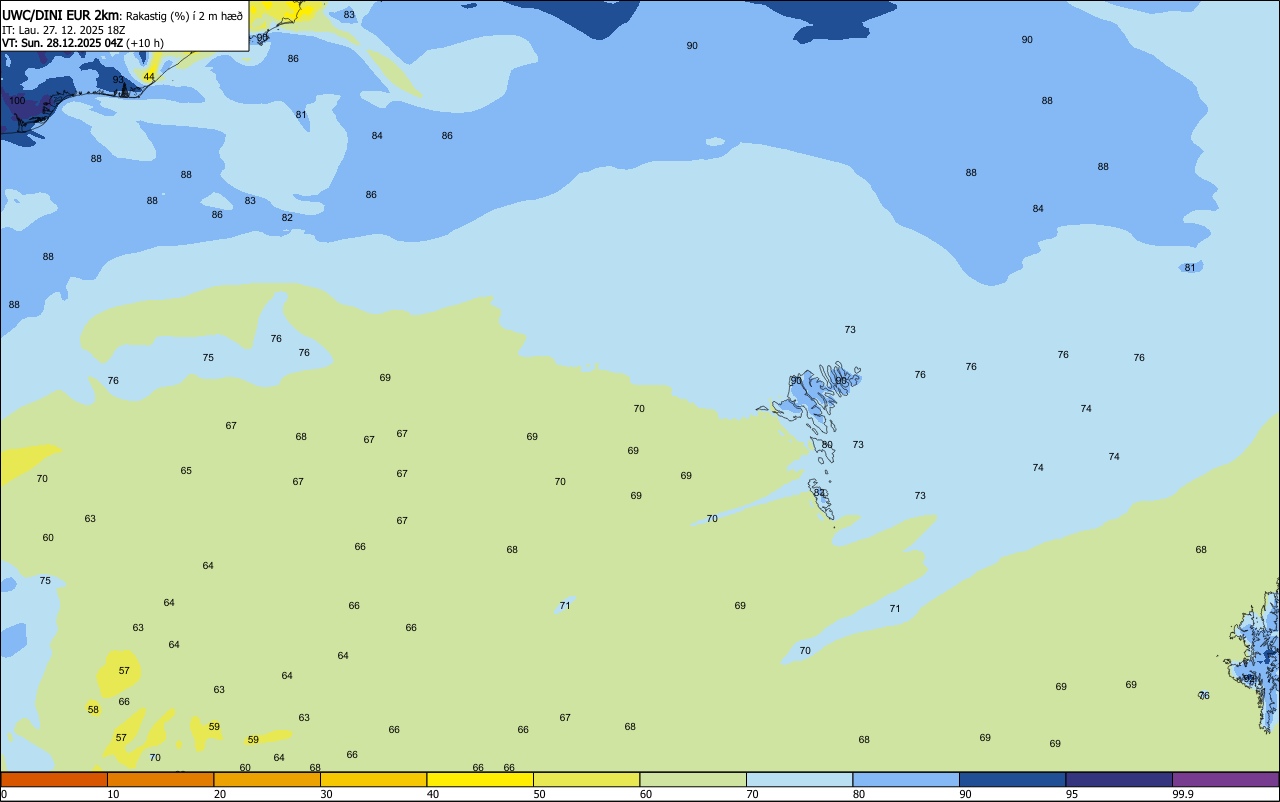
Task: Click the legend tick label '10'
Action: pyautogui.click(x=113, y=794)
